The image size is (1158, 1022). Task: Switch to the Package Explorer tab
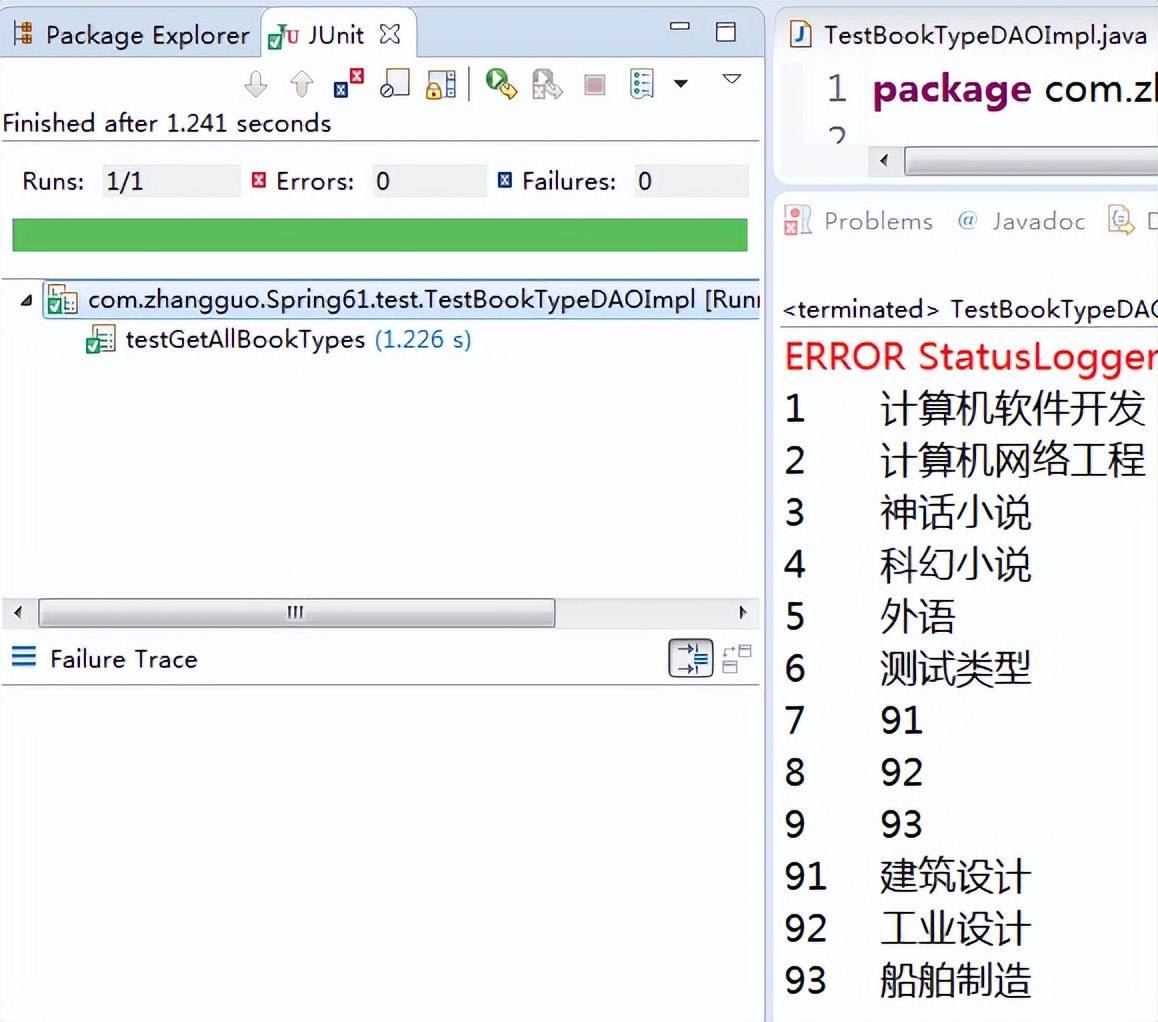coord(132,35)
